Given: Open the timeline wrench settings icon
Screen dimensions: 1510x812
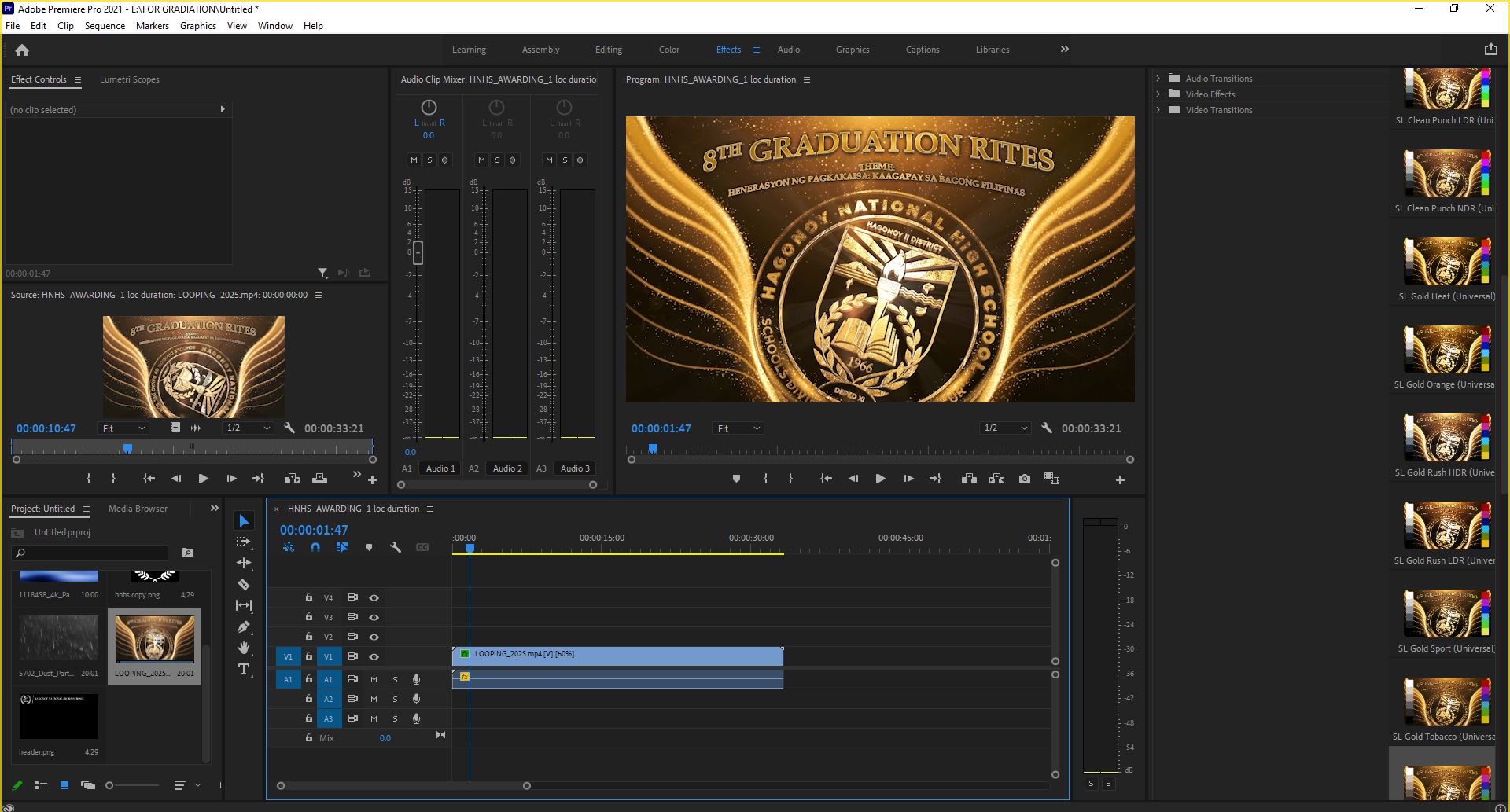Looking at the screenshot, I should 396,547.
